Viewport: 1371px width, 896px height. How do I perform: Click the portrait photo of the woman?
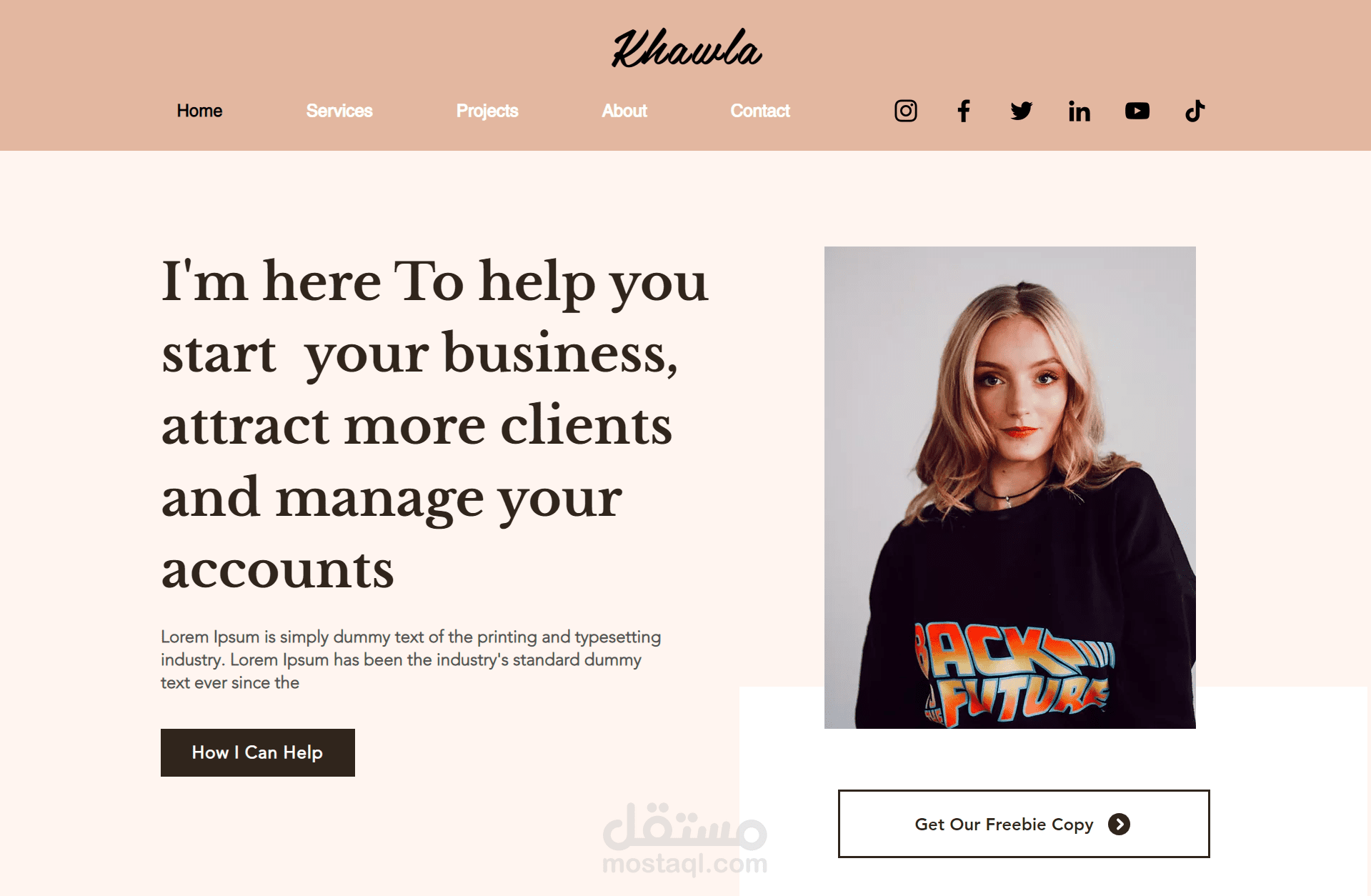[x=1010, y=487]
